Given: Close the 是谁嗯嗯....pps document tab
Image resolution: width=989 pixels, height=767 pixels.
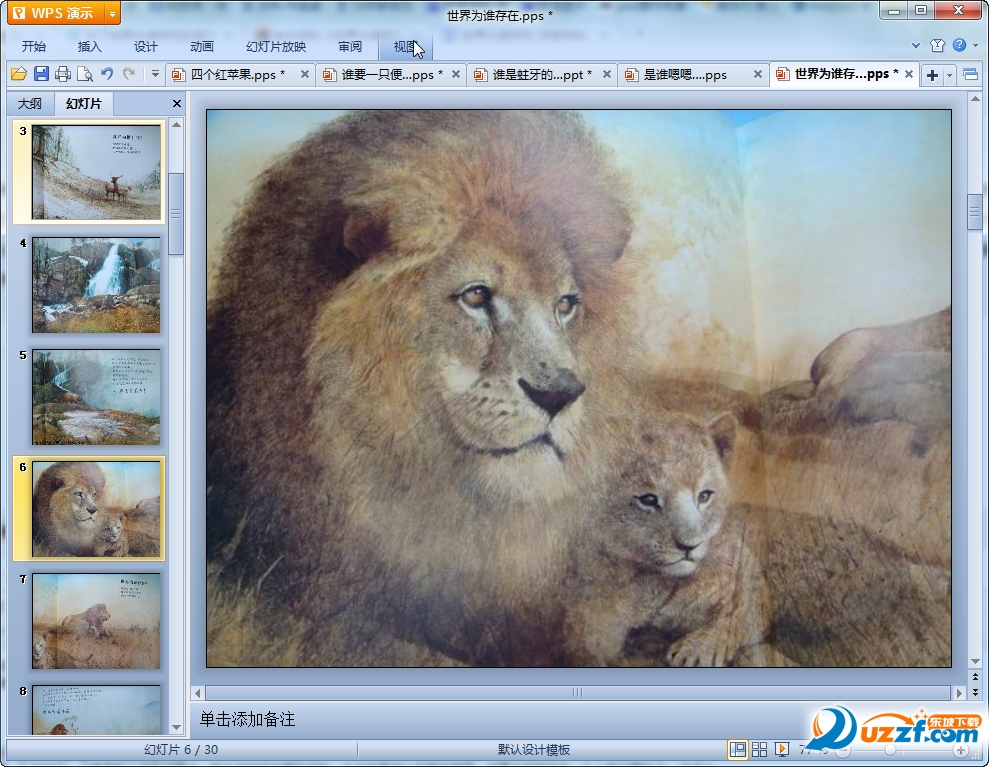Looking at the screenshot, I should [758, 74].
